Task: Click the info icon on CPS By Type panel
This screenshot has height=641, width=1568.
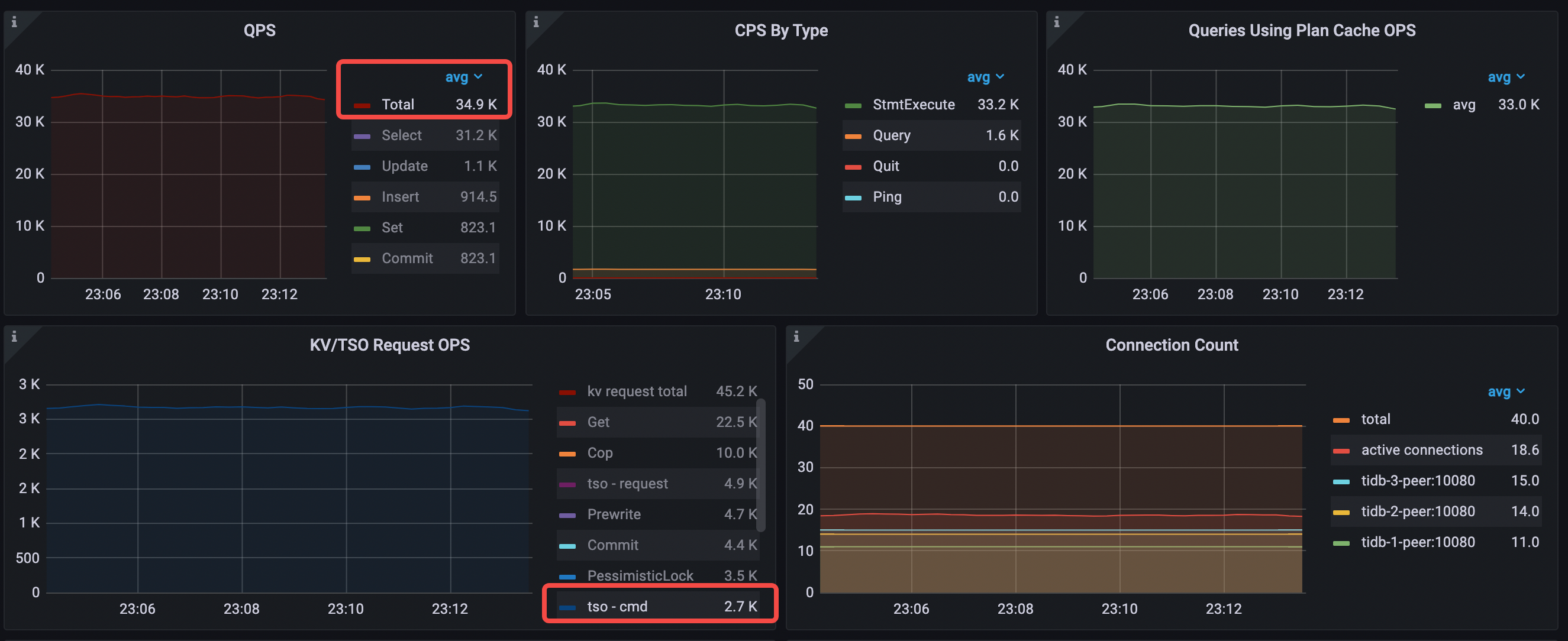Action: point(536,21)
